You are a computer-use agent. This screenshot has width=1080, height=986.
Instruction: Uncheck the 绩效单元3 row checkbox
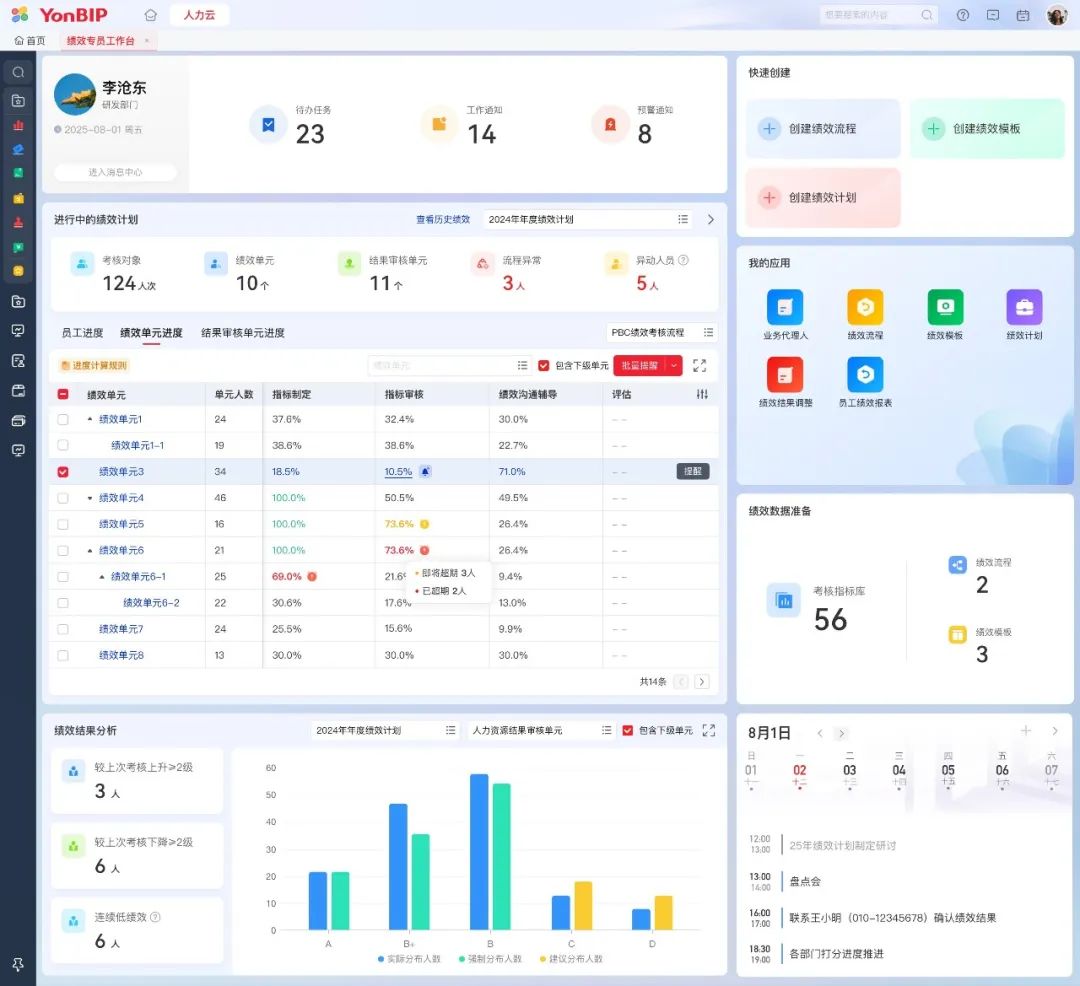pos(63,472)
